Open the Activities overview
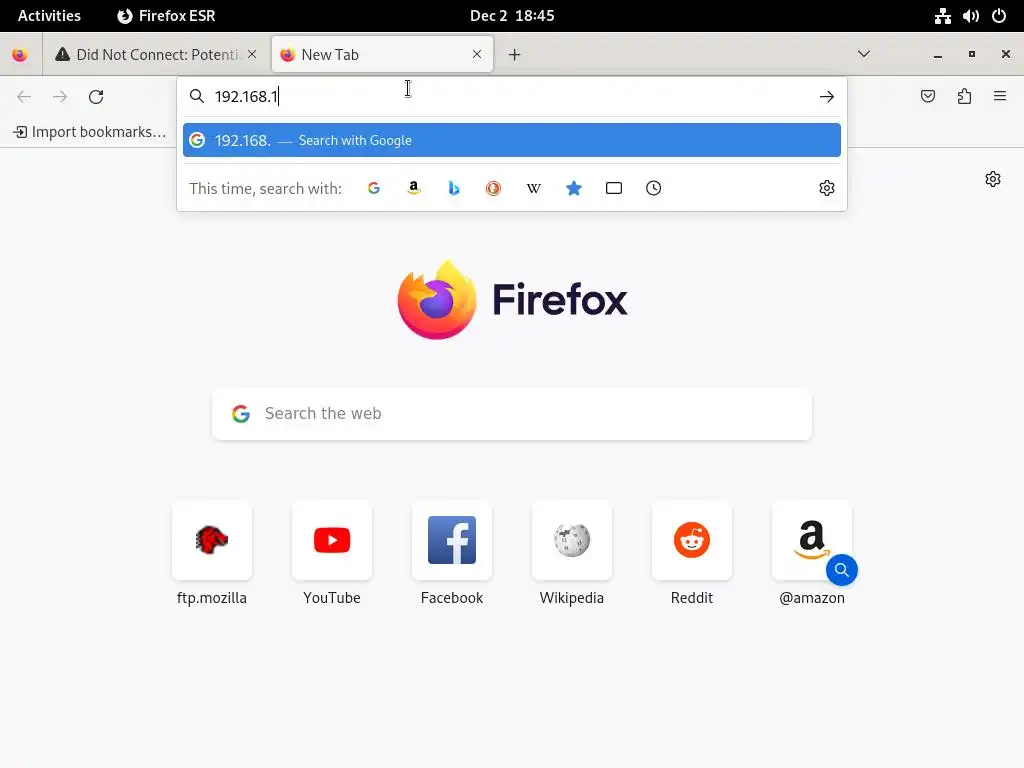This screenshot has width=1024, height=768. (49, 16)
